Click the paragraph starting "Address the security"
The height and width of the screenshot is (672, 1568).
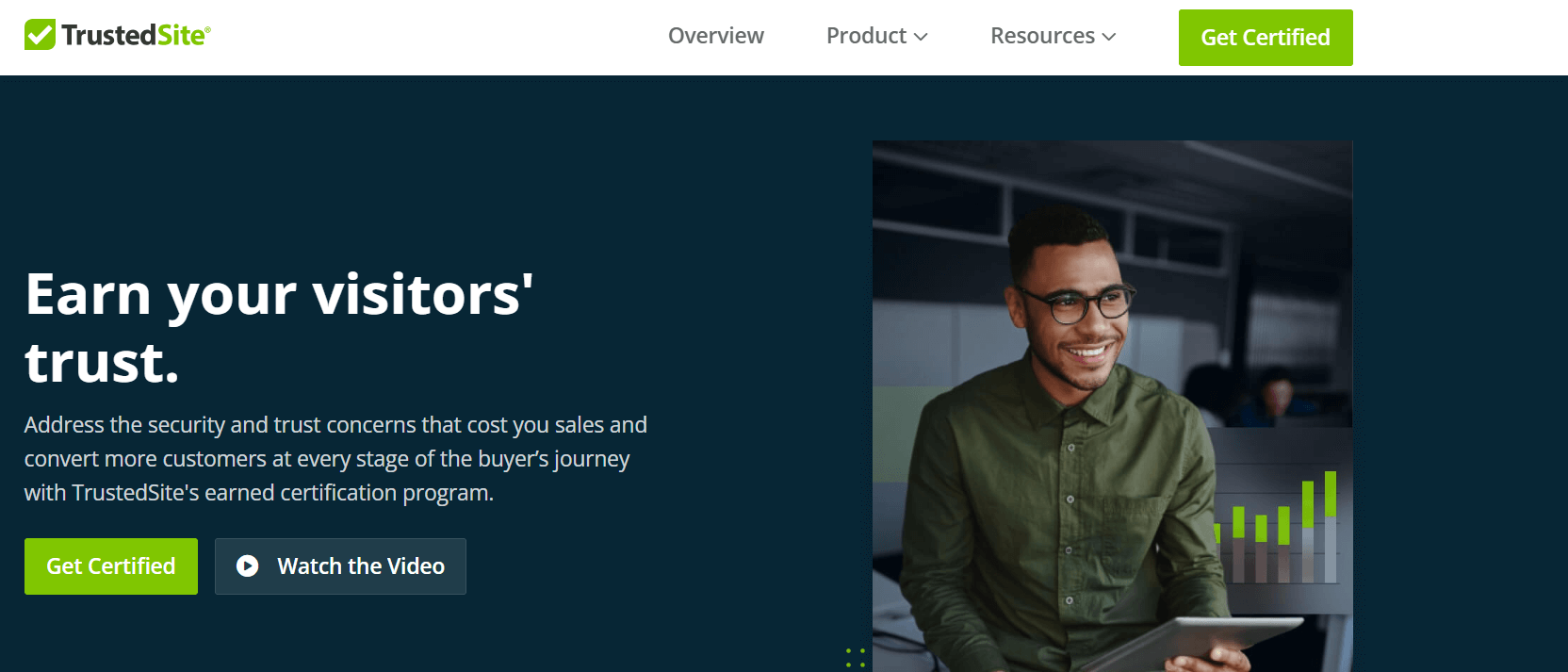(x=335, y=459)
